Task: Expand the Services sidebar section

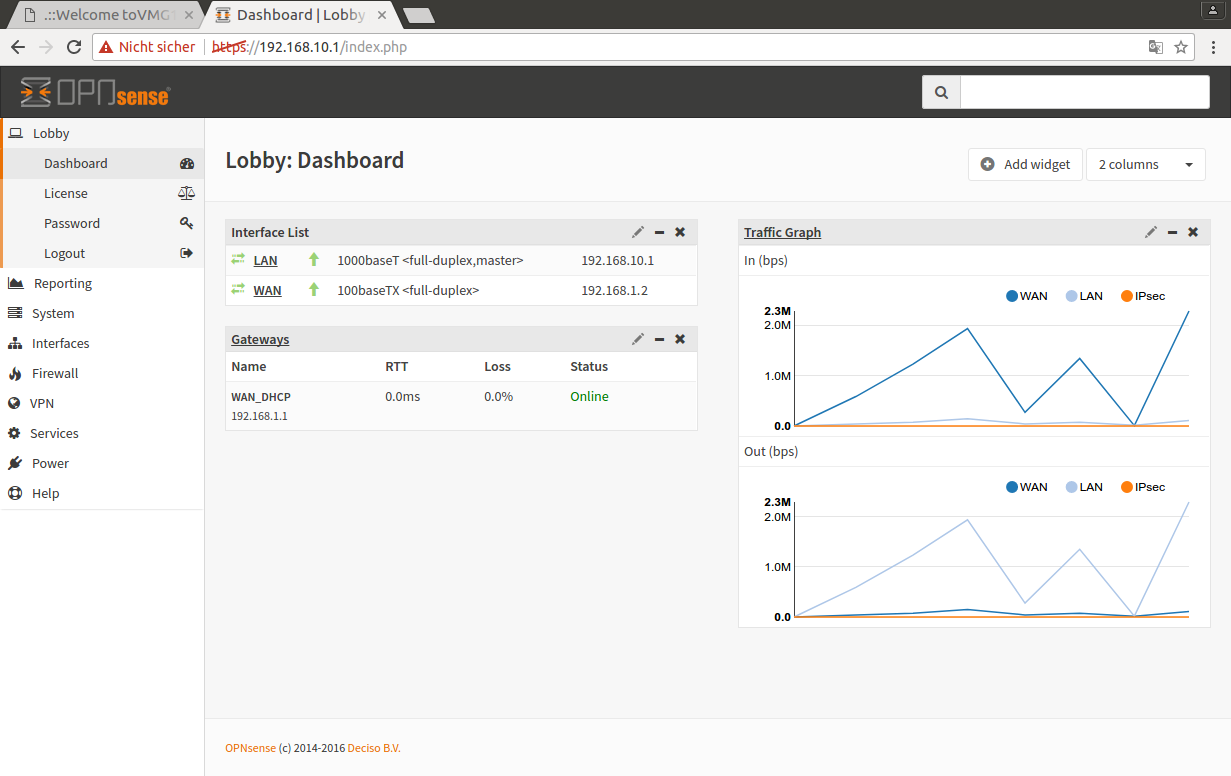Action: (x=54, y=433)
